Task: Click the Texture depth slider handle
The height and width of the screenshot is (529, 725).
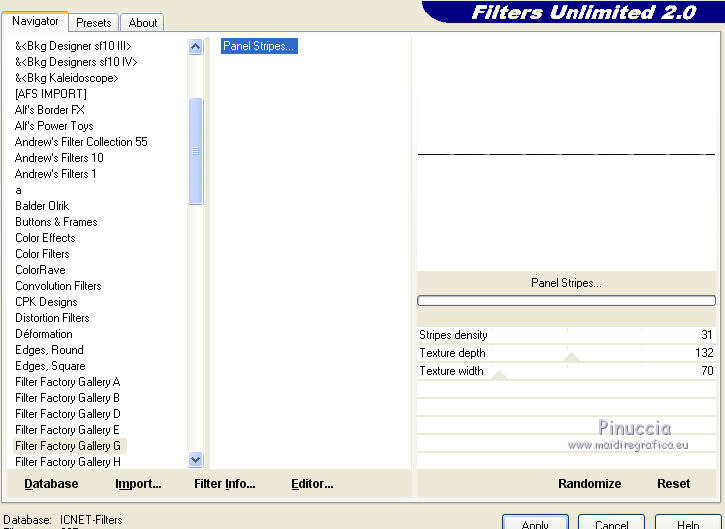Action: point(571,357)
